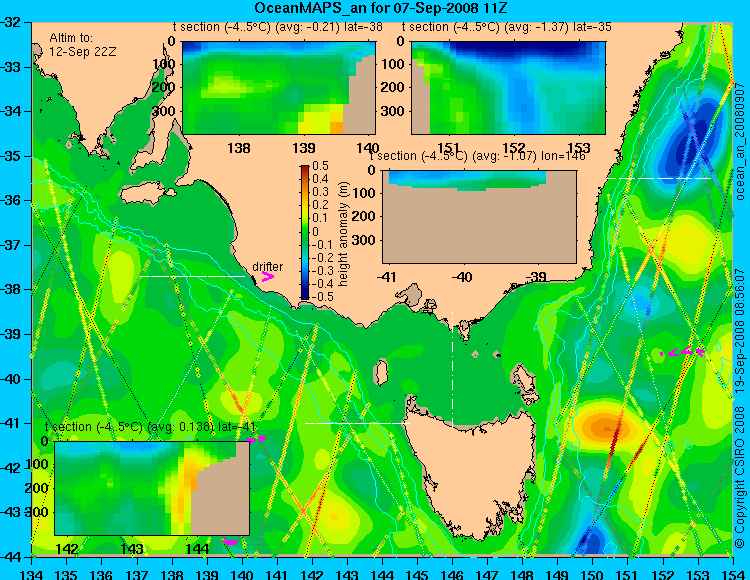Click the white dashed section line at lat -41
This screenshot has height=580, width=750.
(x=357, y=423)
